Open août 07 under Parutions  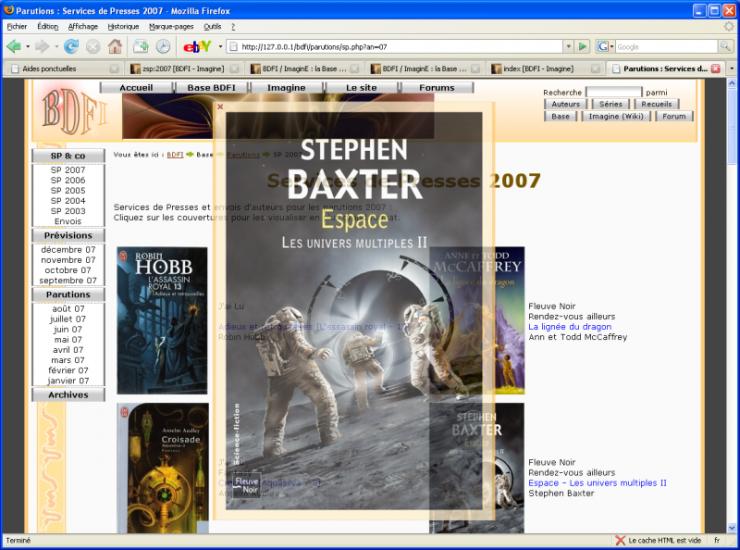point(68,308)
